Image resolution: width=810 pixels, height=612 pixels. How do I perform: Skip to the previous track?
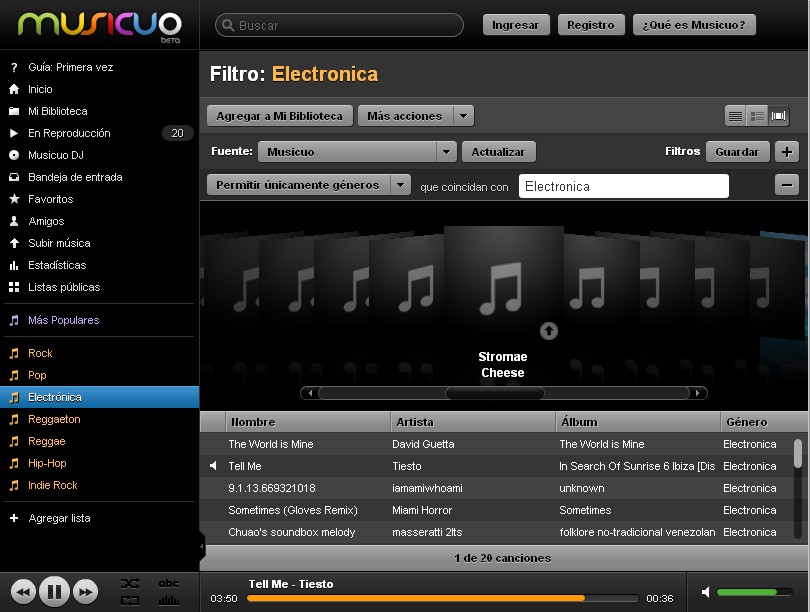[23, 592]
